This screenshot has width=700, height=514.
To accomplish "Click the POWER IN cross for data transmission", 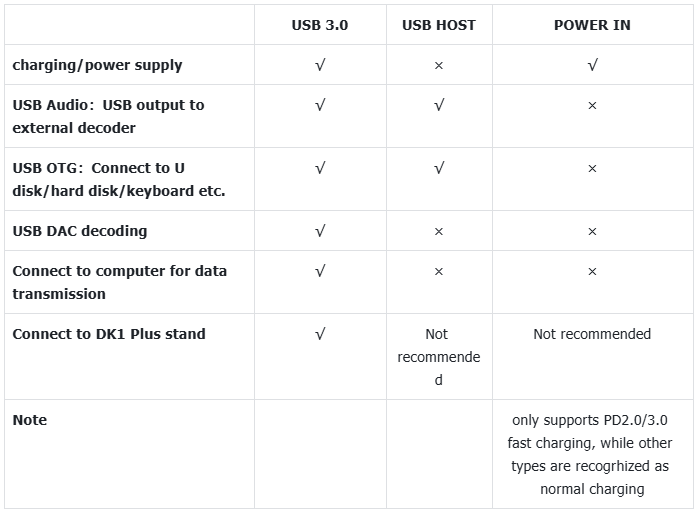I will point(592,271).
